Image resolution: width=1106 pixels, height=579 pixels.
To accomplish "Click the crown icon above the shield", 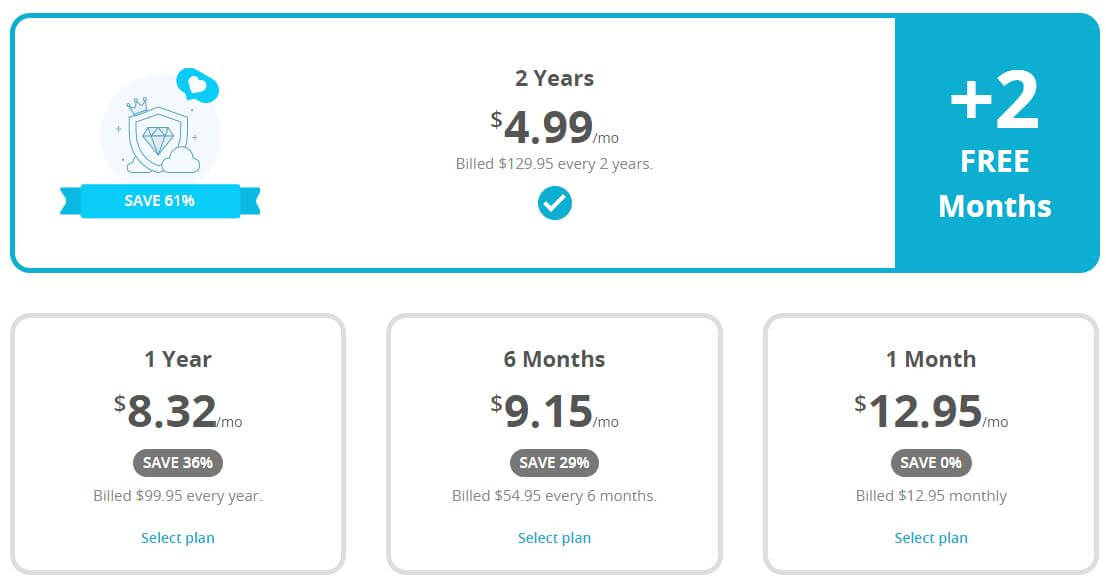I will (138, 106).
